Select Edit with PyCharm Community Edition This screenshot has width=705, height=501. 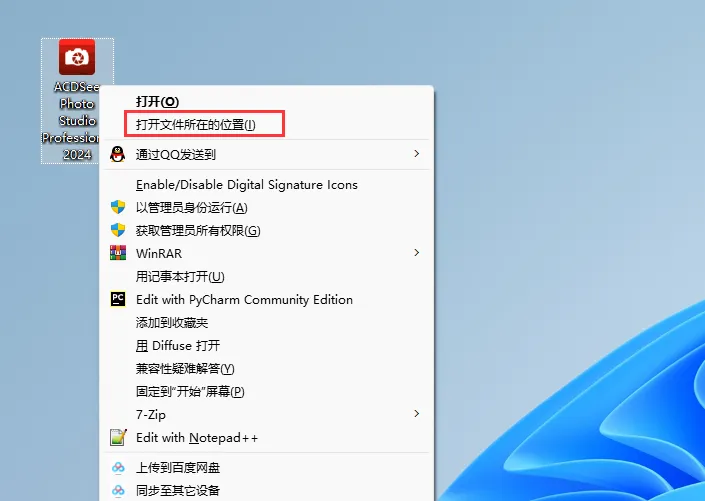pyautogui.click(x=267, y=300)
